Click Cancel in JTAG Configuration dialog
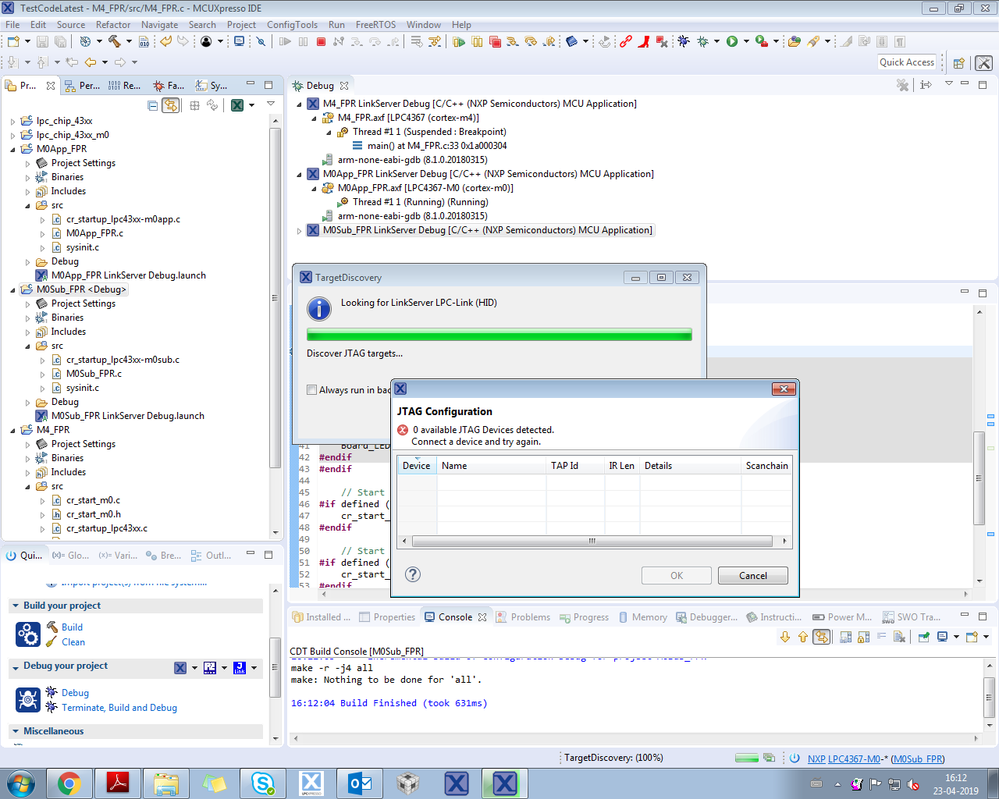The width and height of the screenshot is (999, 799). click(753, 575)
